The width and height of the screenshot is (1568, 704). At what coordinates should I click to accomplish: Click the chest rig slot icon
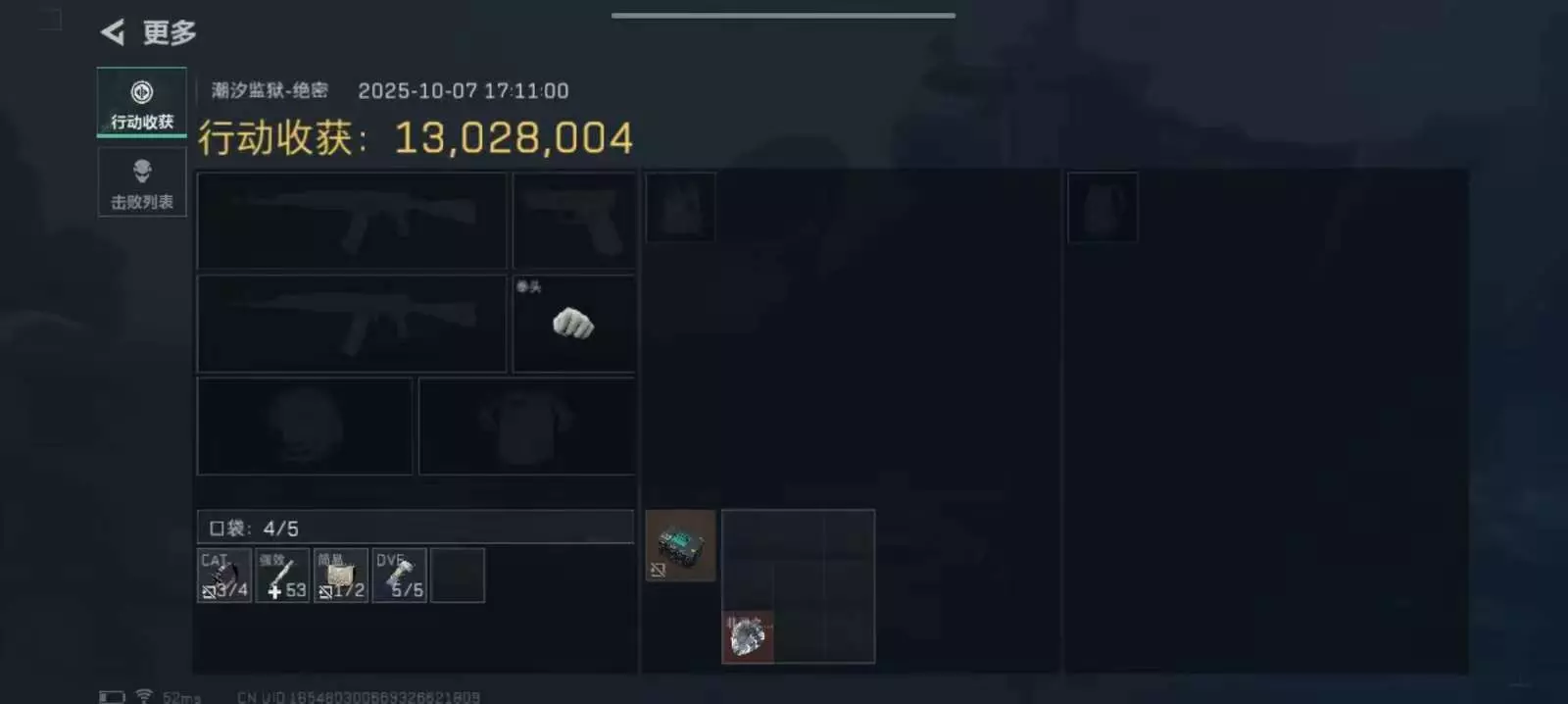click(x=680, y=207)
